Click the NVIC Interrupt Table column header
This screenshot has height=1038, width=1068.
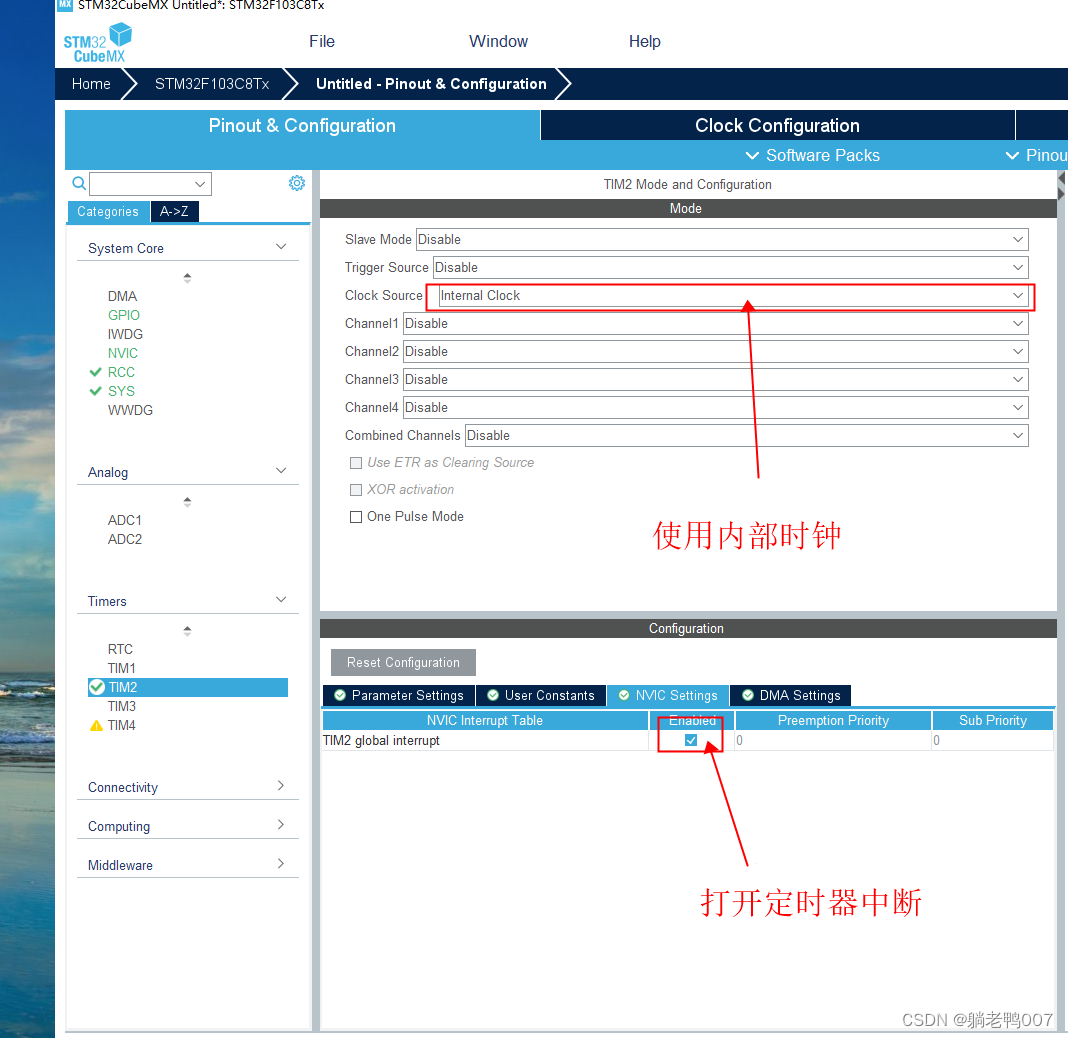tap(485, 721)
